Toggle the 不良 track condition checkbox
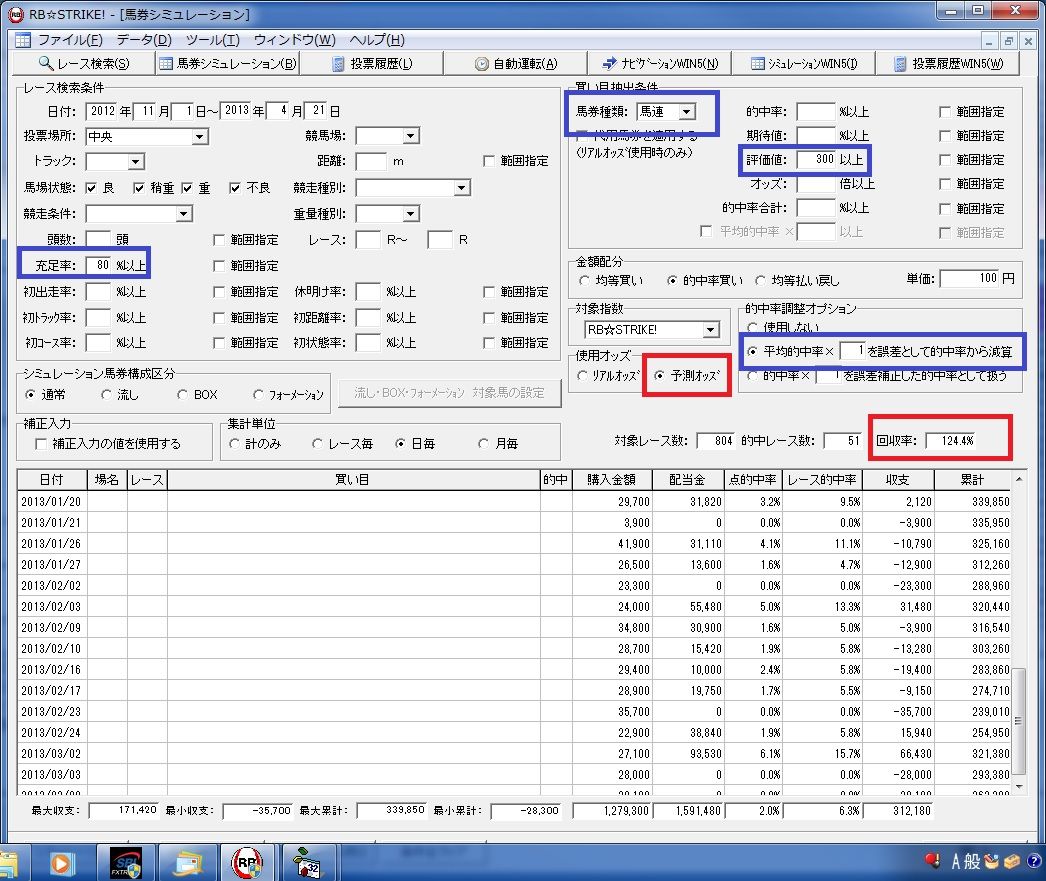Image resolution: width=1046 pixels, height=881 pixels. click(235, 188)
